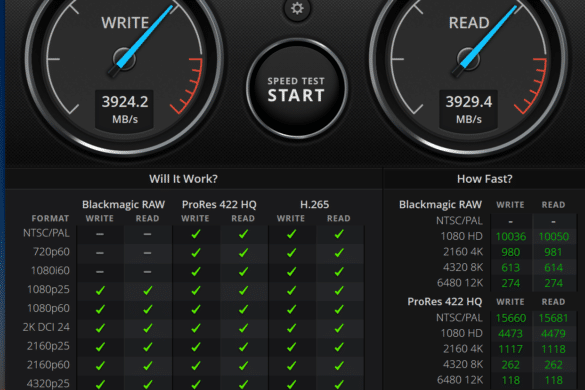Click Blackmagic RAW write dash for NTSC/PAL
The height and width of the screenshot is (390, 585).
[100, 234]
